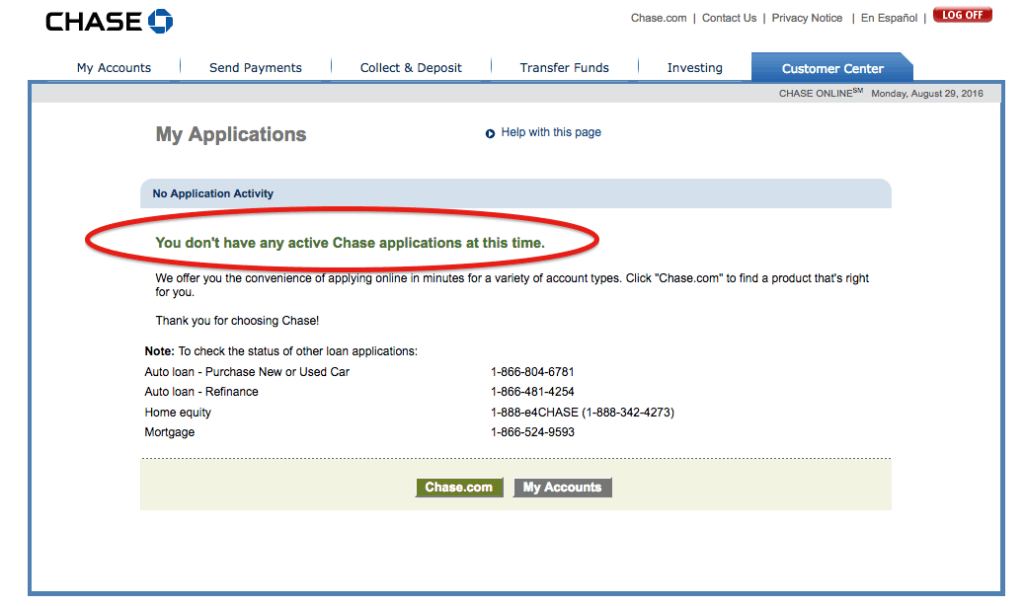Image resolution: width=1024 pixels, height=606 pixels.
Task: Switch to Collect & Deposit tab
Action: click(411, 67)
